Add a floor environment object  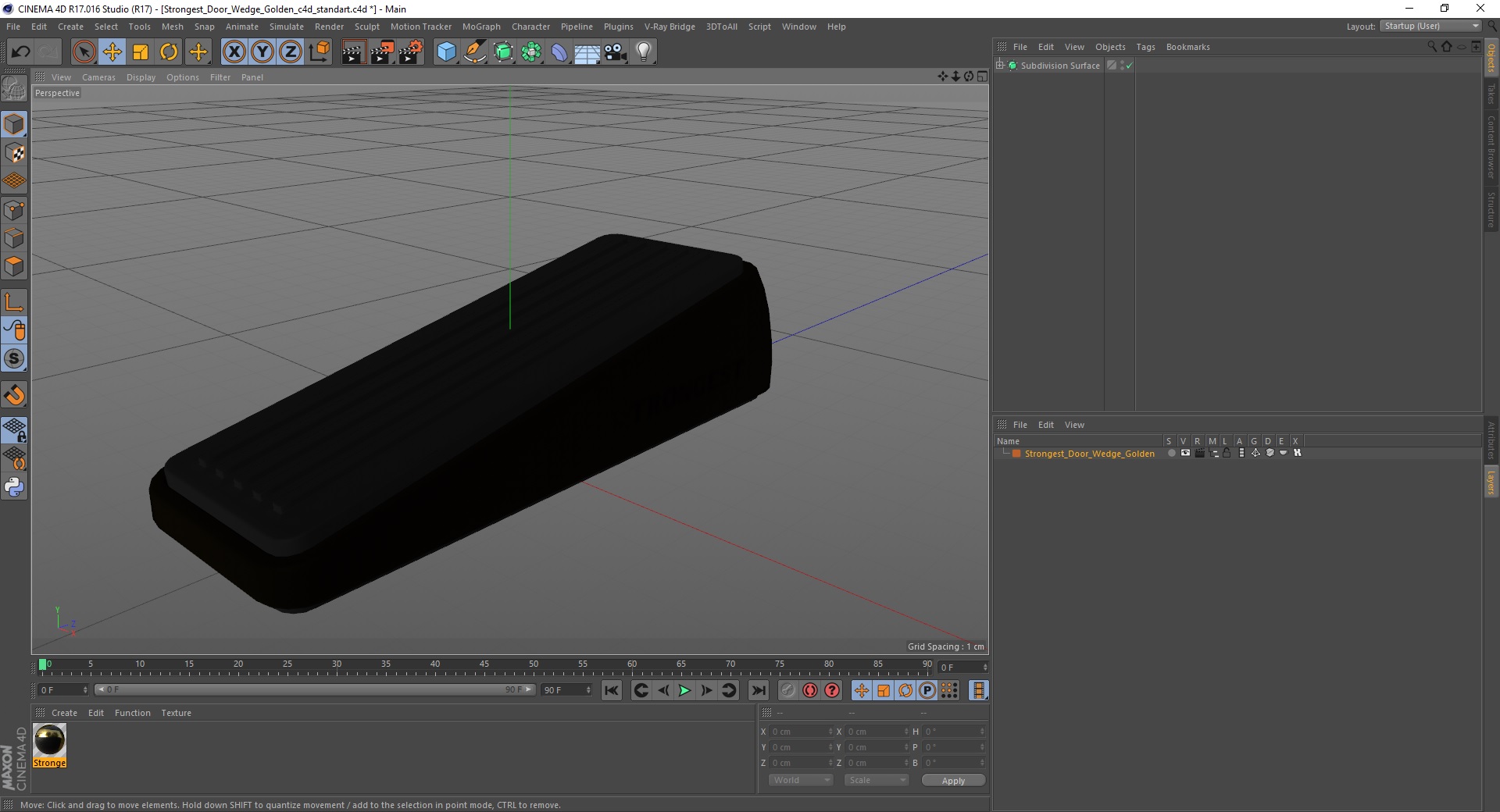pyautogui.click(x=587, y=52)
